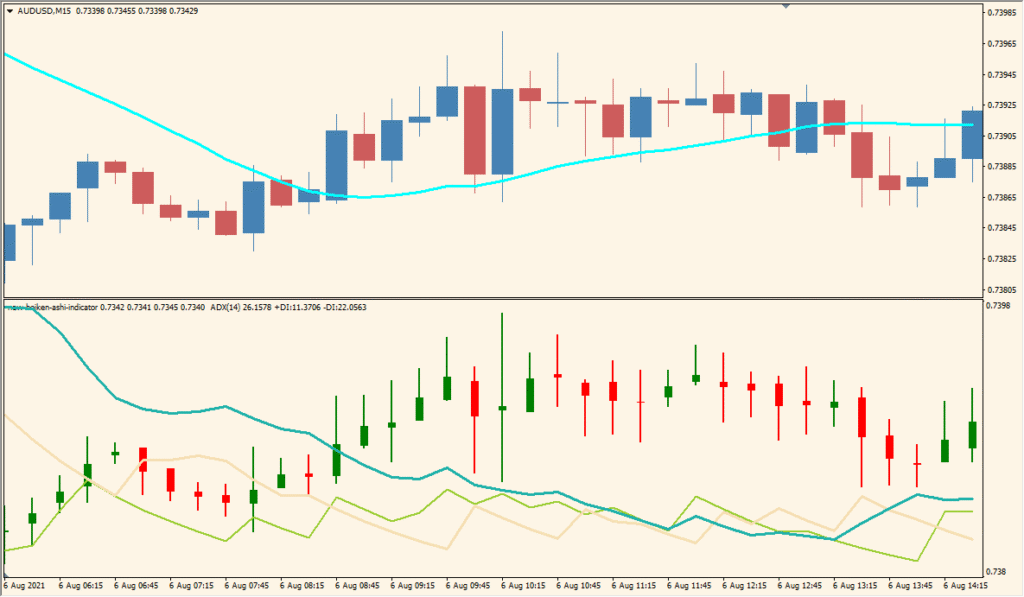Click the 0.7398 scale value of the indicator subwindow

[999, 306]
